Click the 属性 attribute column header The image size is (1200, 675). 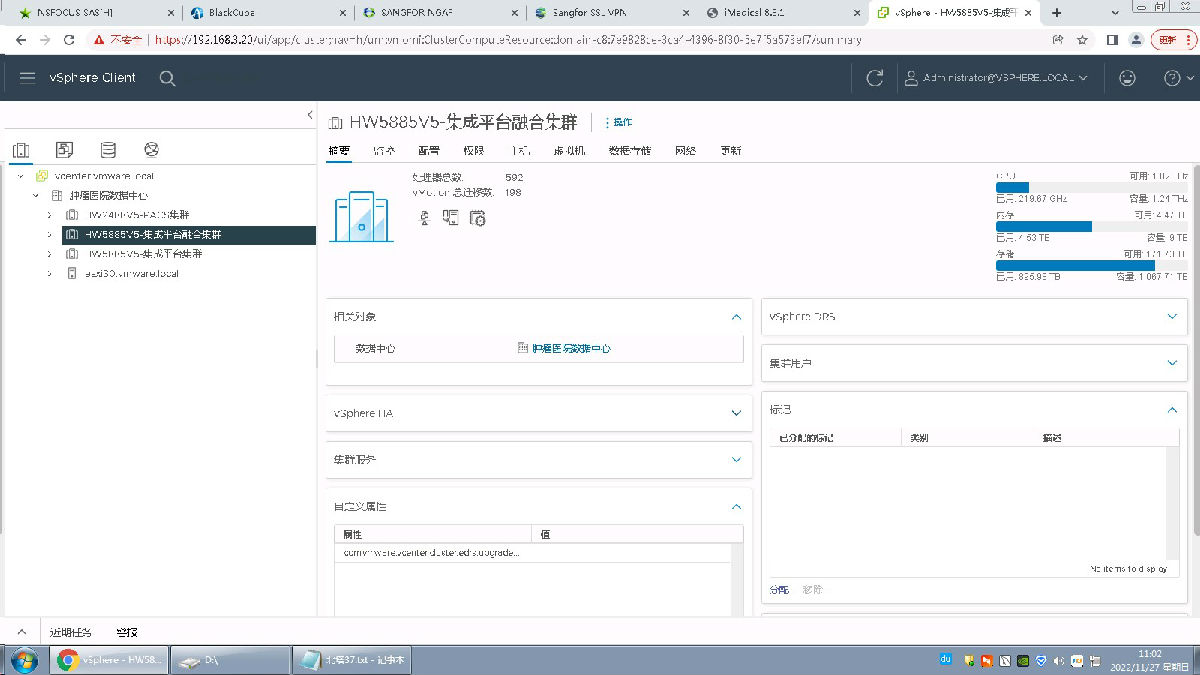pyautogui.click(x=432, y=534)
